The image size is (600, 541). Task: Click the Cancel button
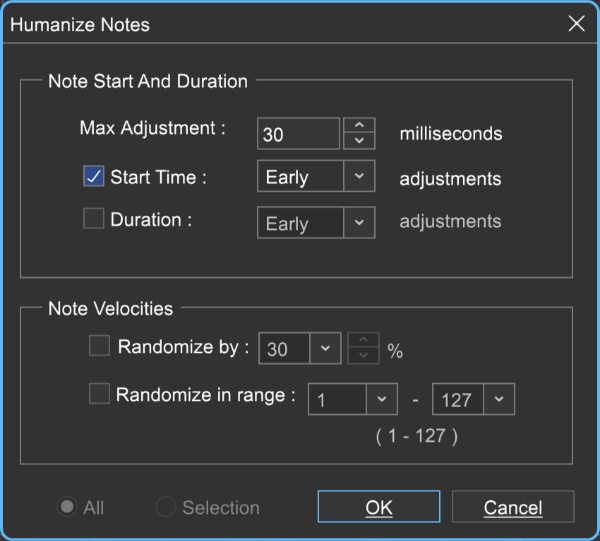(513, 507)
